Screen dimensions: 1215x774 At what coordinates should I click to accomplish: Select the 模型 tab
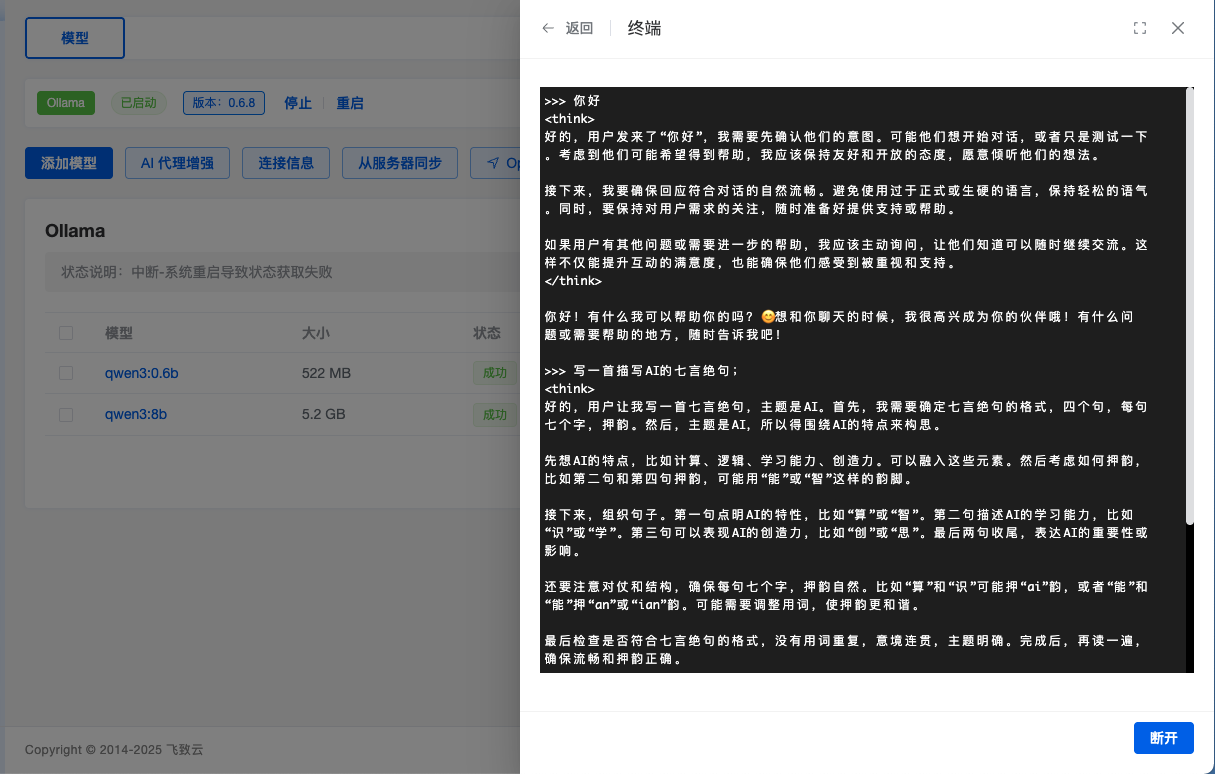point(75,38)
